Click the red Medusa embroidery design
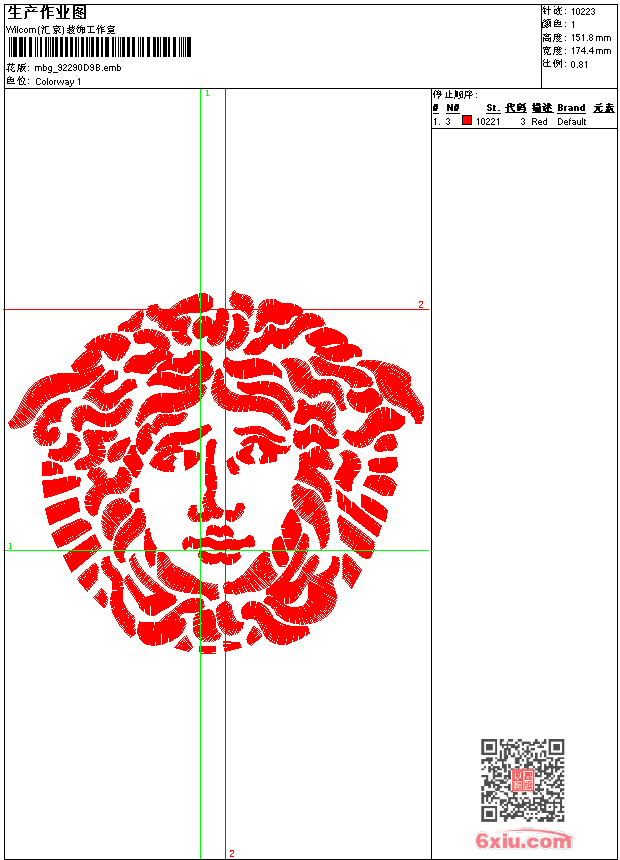Viewport: 620px width, 860px height. click(x=216, y=472)
